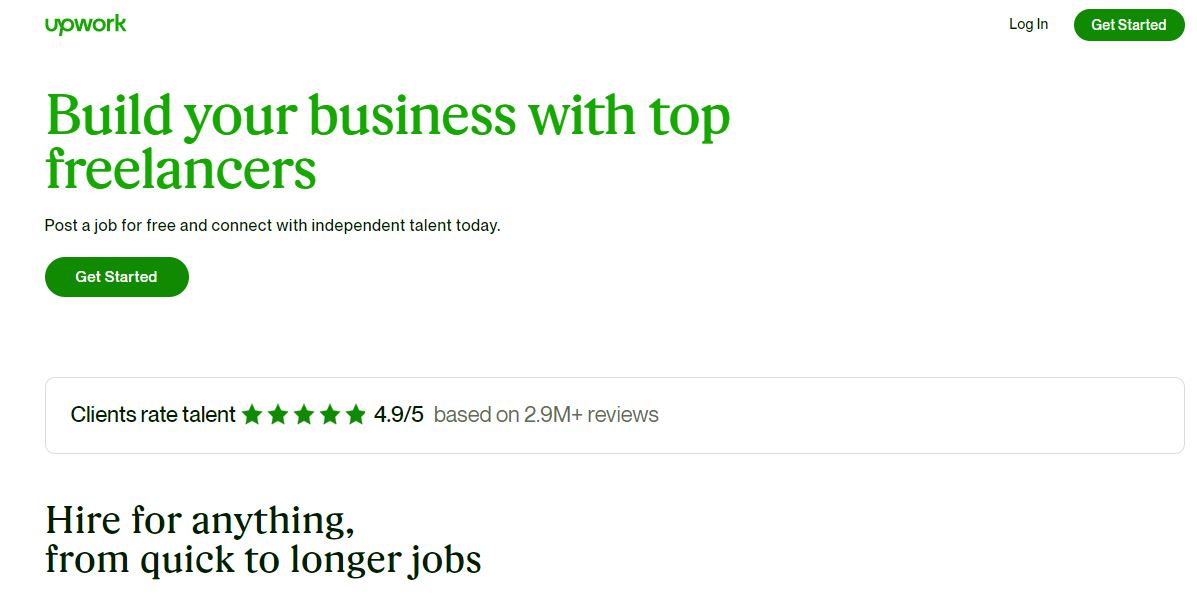Select the third green rating star
Image resolution: width=1197 pixels, height=598 pixels.
click(x=304, y=415)
